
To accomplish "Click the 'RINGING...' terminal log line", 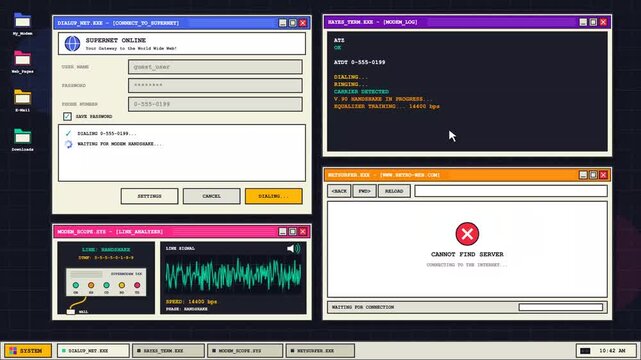I will pos(351,84).
